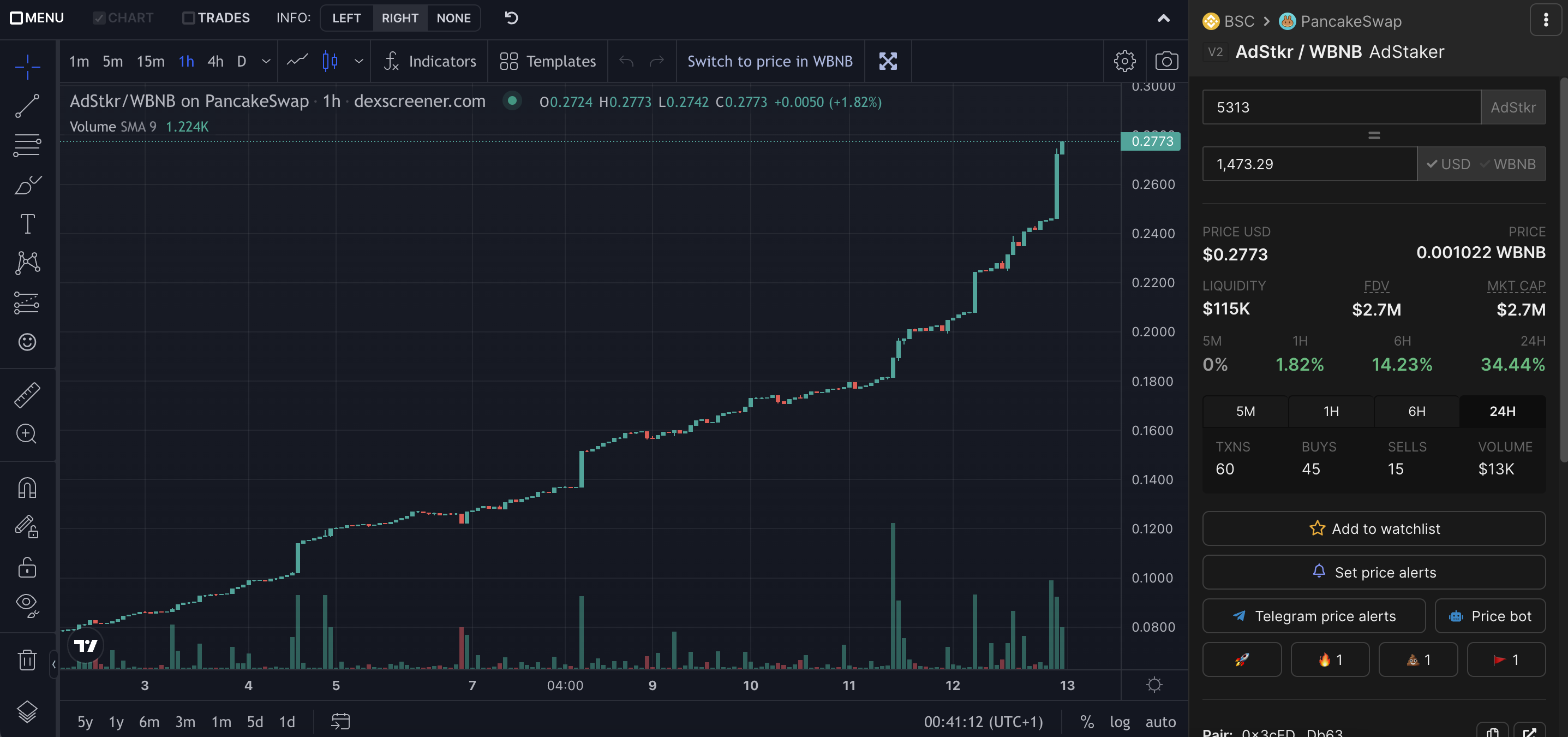Activate the magnet snap mode
1568x737 pixels.
click(x=27, y=488)
